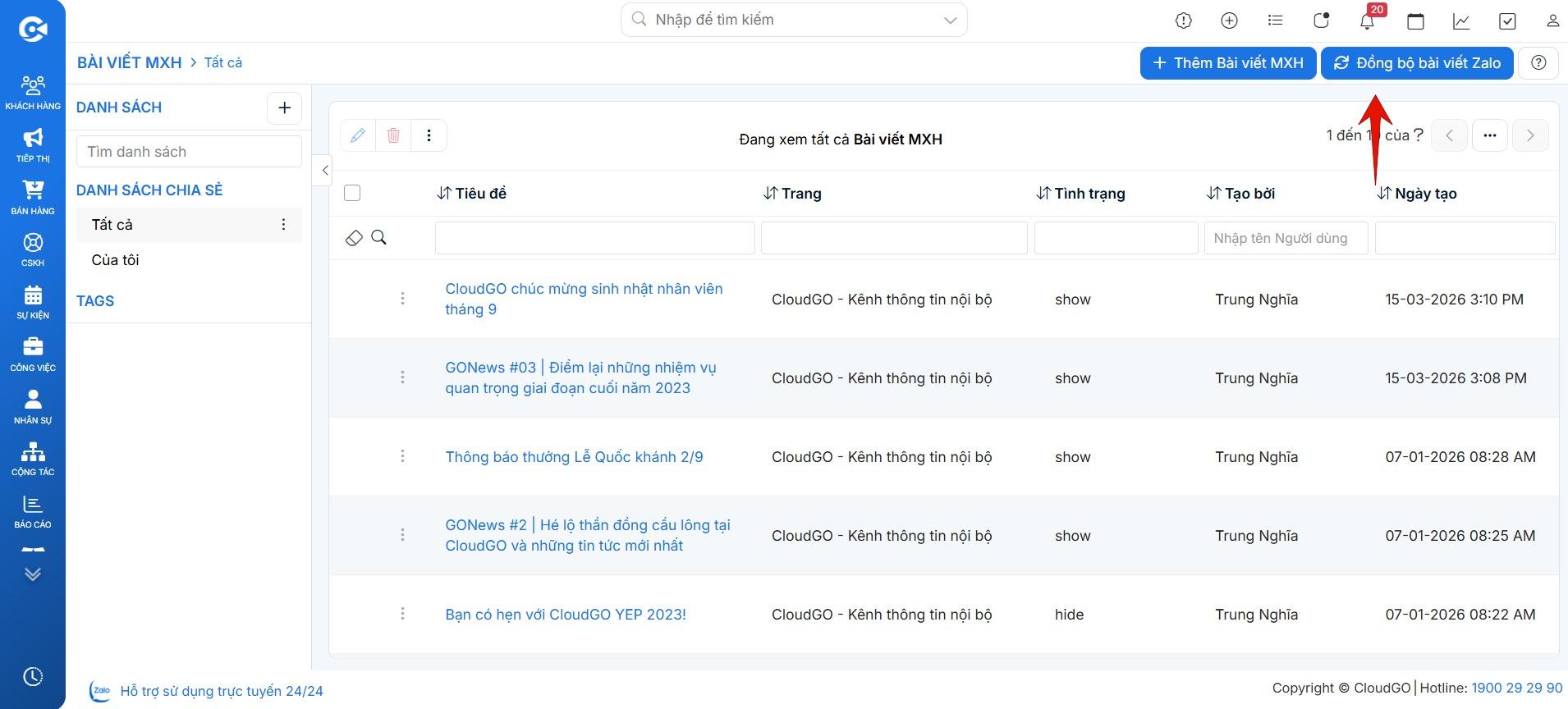Sort by Tạo bởi column
The image size is (1568, 709).
coord(1240,194)
